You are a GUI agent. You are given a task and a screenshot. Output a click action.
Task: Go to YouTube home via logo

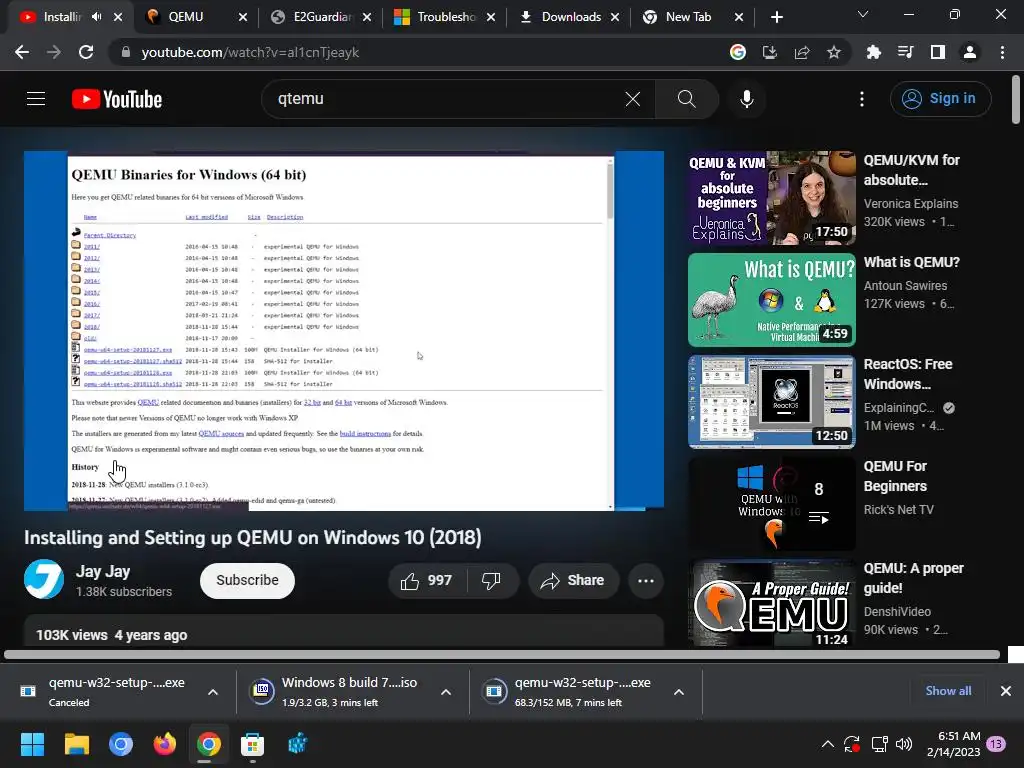click(117, 99)
